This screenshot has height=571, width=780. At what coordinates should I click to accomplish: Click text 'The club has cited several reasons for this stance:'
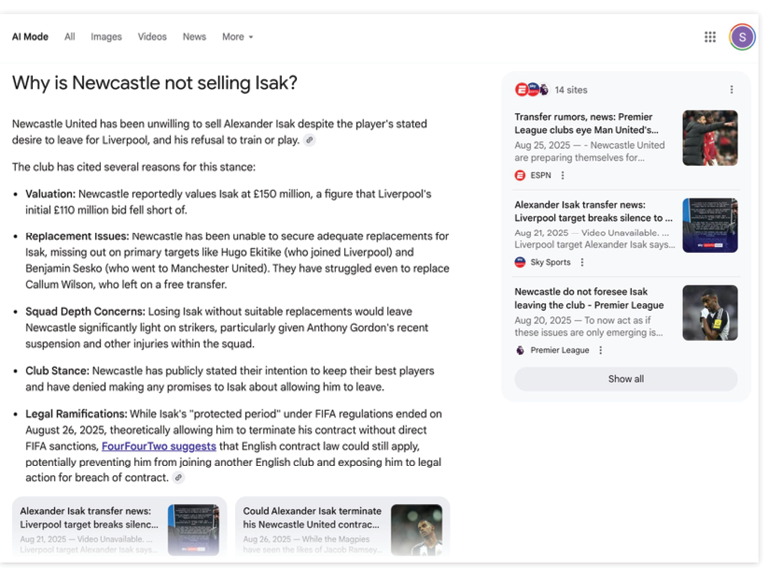(x=134, y=167)
